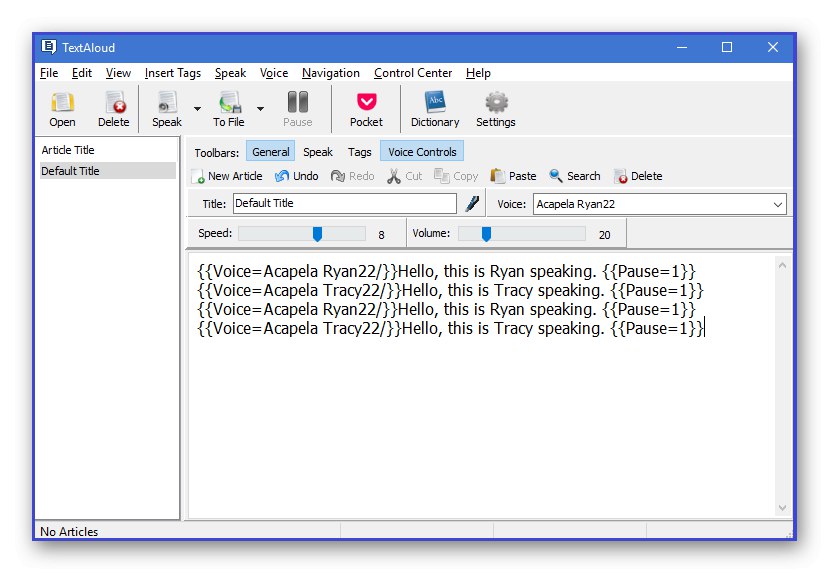Click the Copy pages icon
Screen dimensions: 829x573
pyautogui.click(x=441, y=175)
